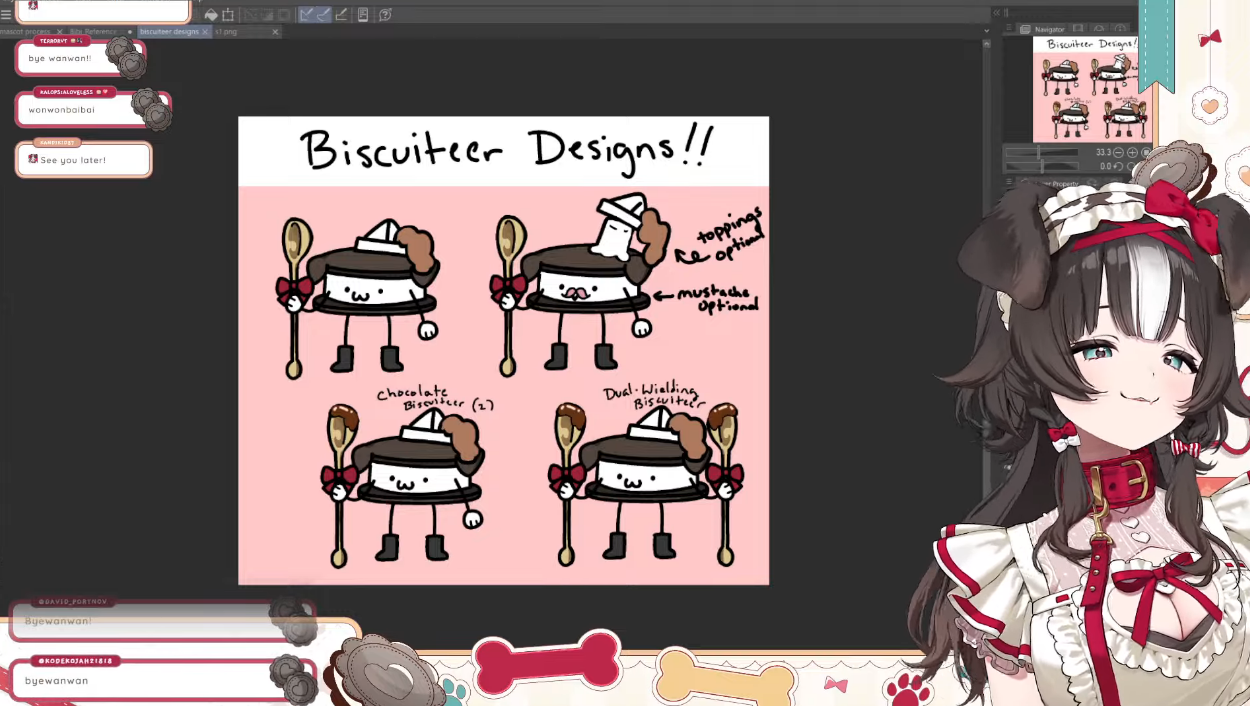Open the hamburger menu at top left

point(6,14)
